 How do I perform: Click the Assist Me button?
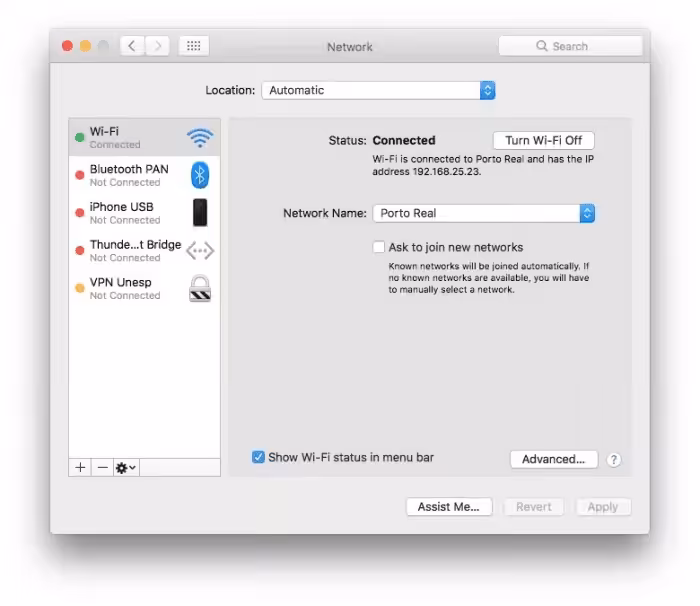point(449,507)
